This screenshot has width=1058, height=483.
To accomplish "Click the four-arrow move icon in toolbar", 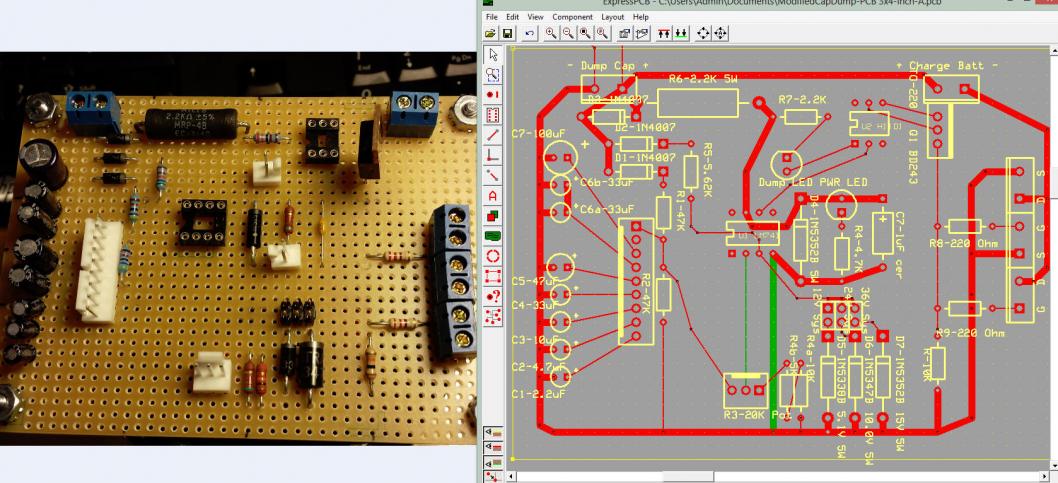I will 704,33.
